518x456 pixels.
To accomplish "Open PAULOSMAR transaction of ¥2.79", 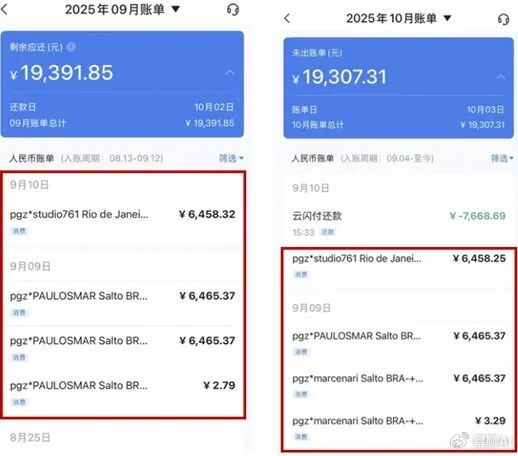I will tap(123, 392).
